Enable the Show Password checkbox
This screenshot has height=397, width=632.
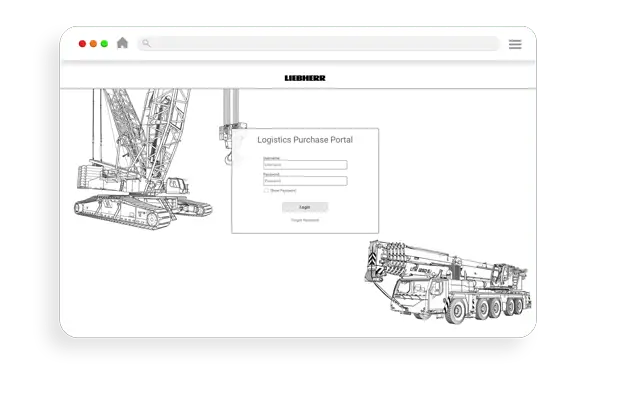tap(266, 191)
